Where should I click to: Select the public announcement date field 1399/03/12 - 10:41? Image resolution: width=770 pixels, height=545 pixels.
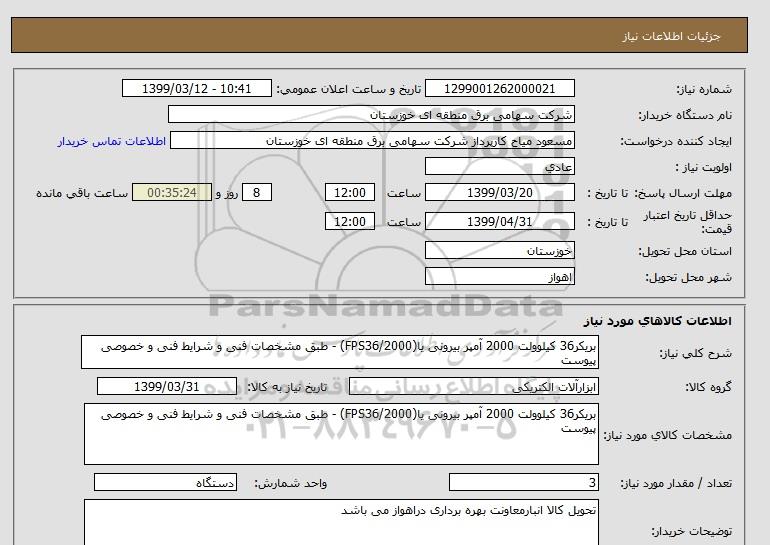(x=197, y=89)
